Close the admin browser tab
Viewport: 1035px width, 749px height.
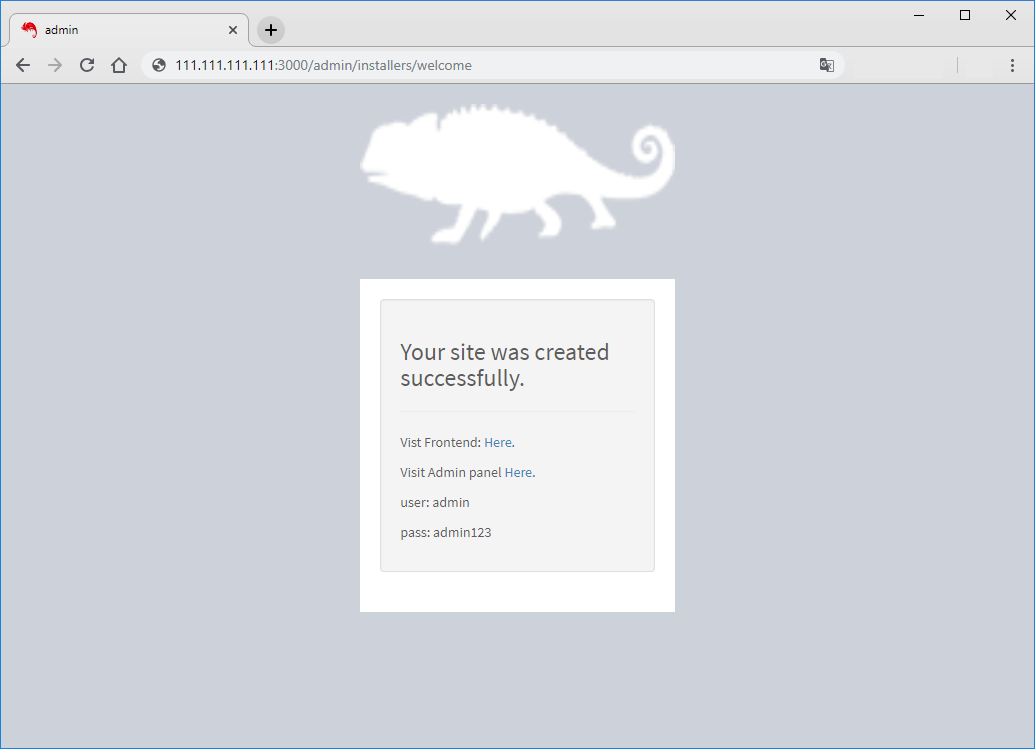[233, 29]
